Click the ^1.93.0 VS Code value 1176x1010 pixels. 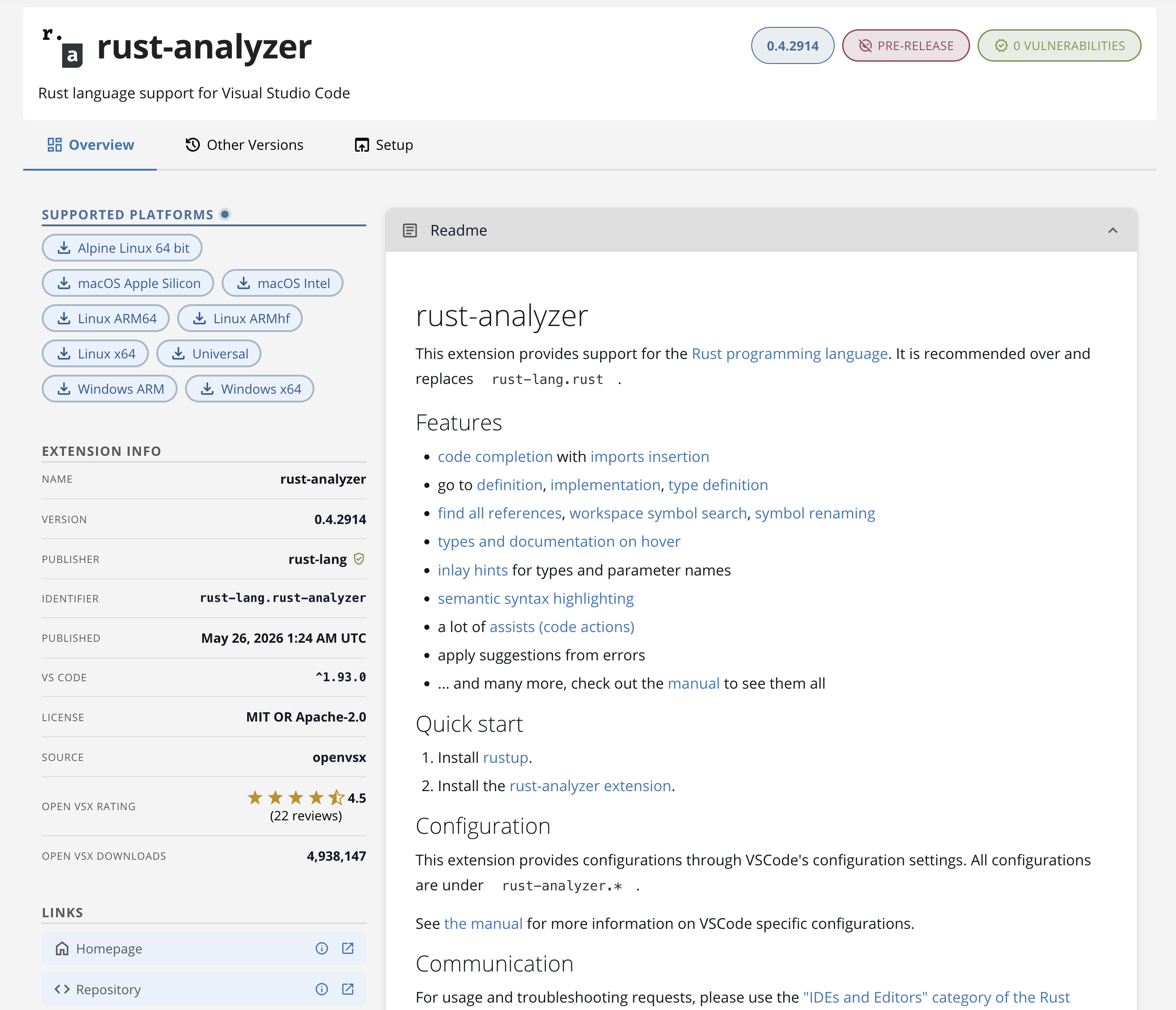tap(340, 677)
